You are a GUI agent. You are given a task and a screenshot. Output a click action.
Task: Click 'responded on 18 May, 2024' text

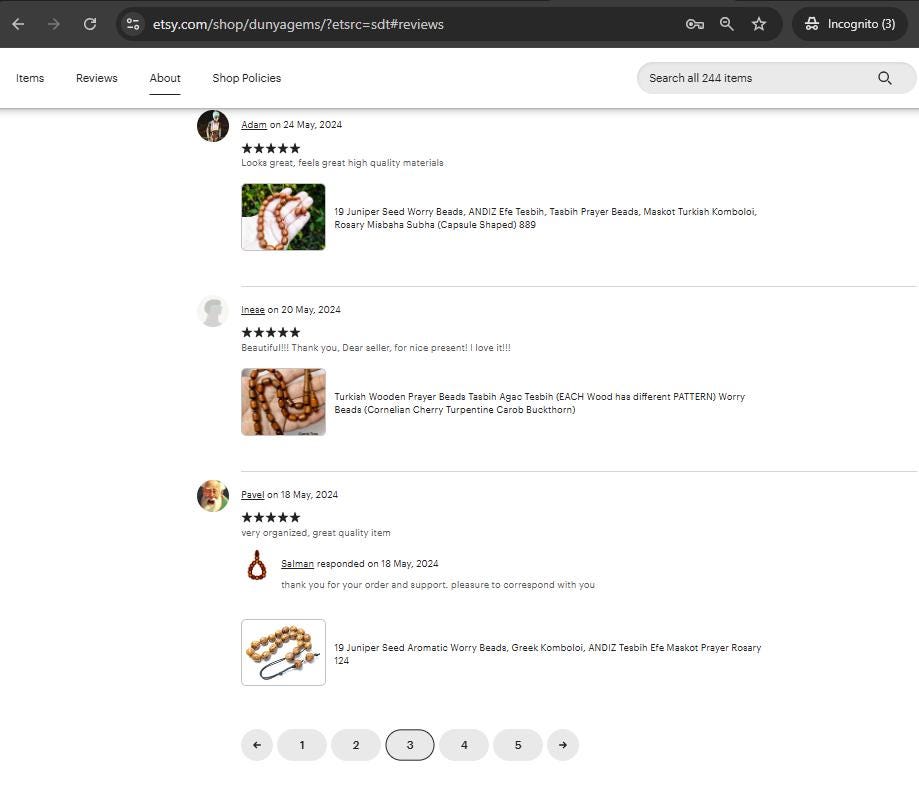coord(377,564)
